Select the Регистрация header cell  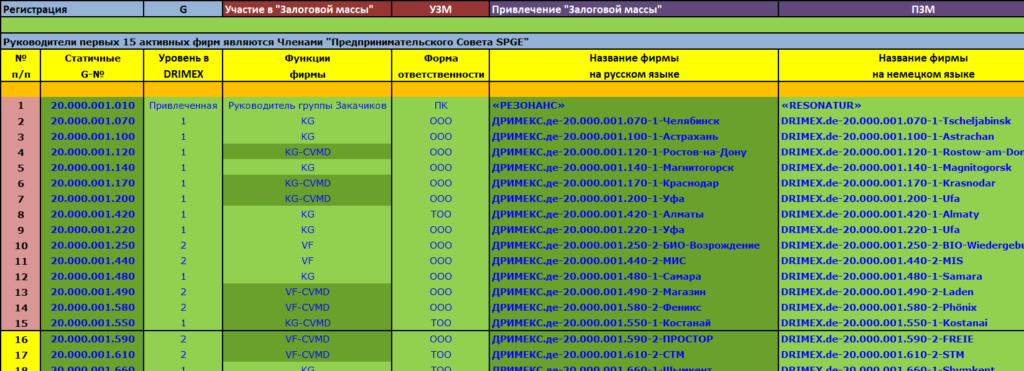tap(72, 9)
